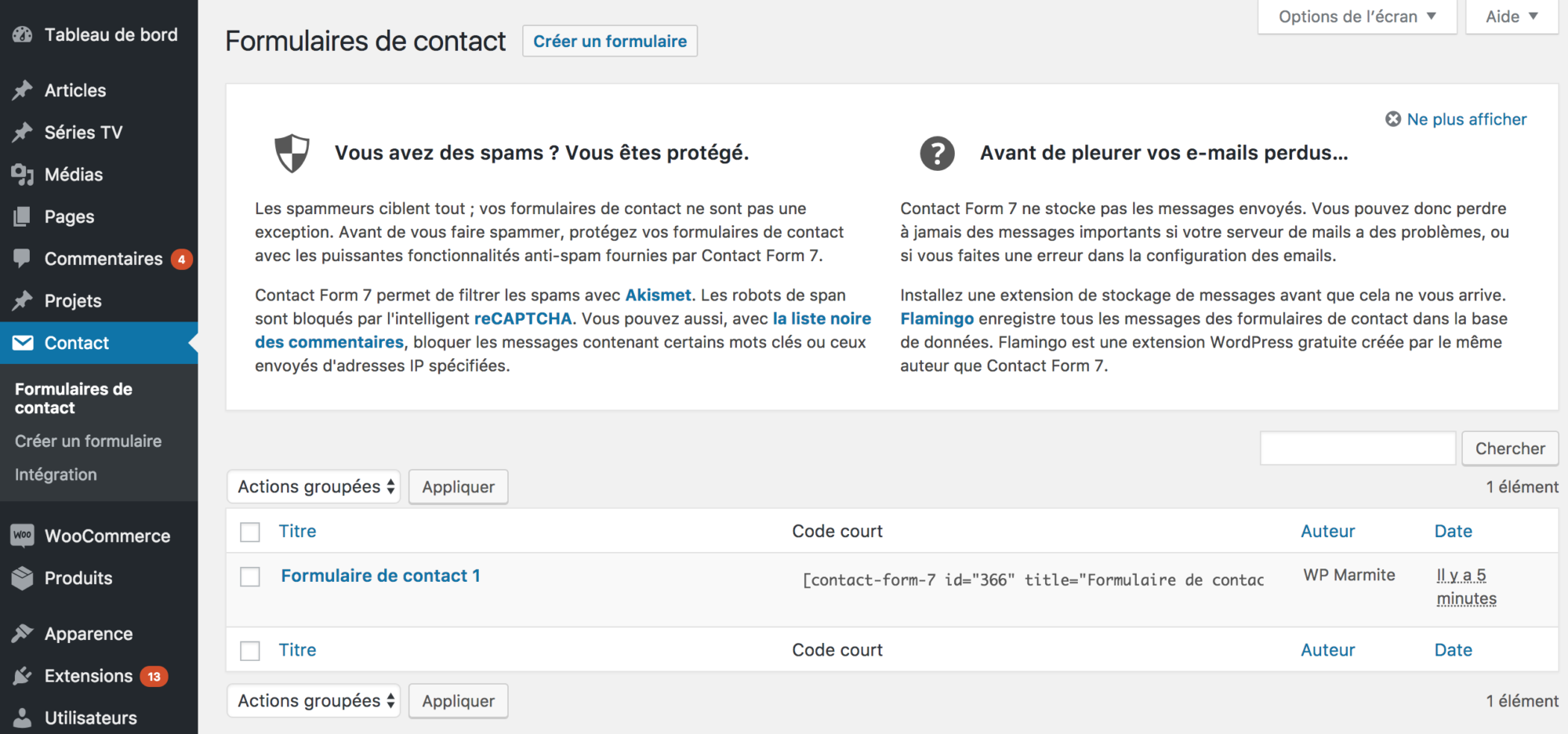
Task: Dismiss the notice via Ne plus afficher
Action: [1465, 119]
